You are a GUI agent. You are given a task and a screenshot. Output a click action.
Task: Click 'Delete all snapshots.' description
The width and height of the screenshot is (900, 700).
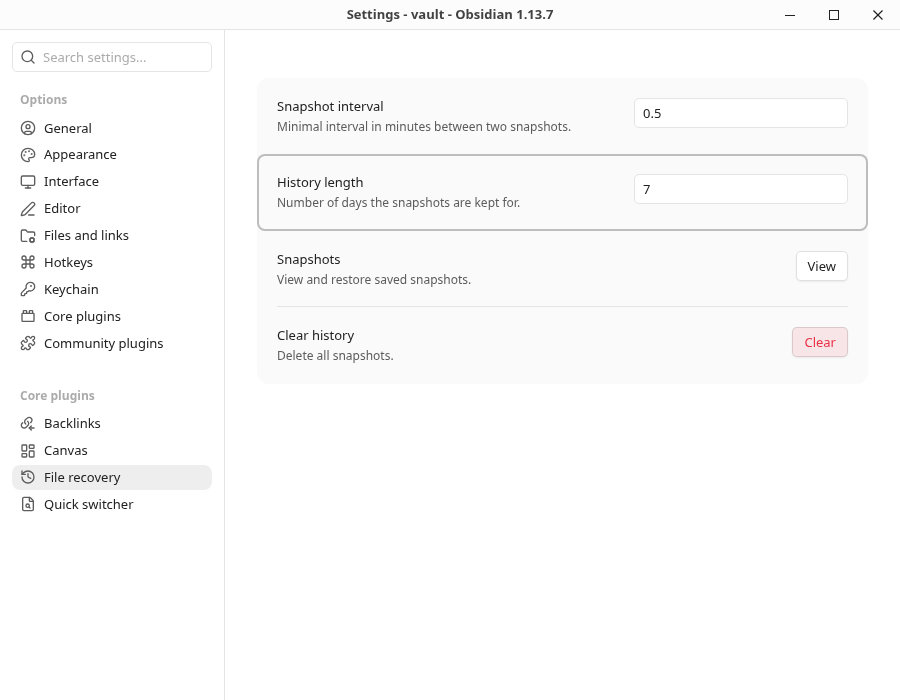pos(335,356)
